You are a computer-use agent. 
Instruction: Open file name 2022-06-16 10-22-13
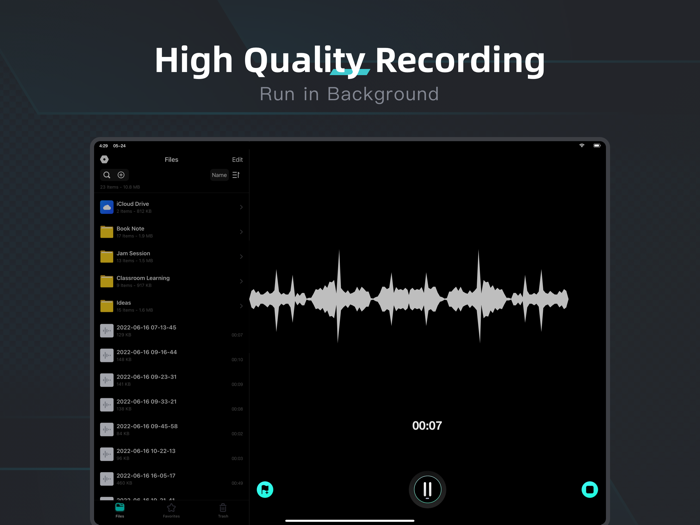(146, 451)
